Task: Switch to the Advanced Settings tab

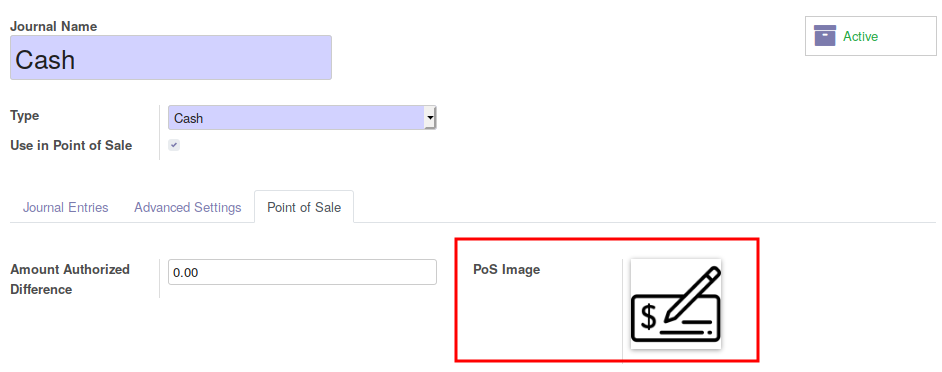Action: point(187,207)
